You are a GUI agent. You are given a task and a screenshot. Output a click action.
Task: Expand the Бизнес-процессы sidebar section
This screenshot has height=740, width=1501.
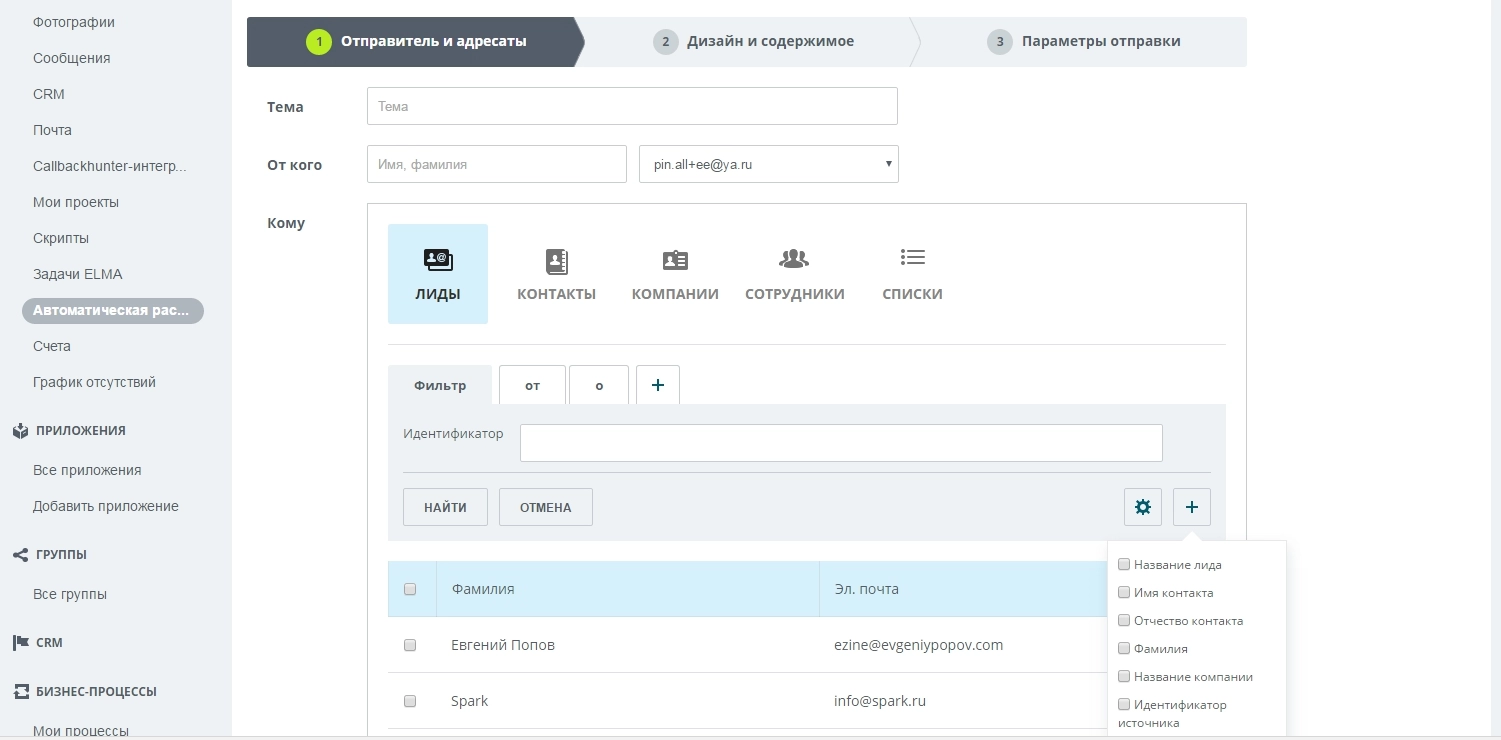click(x=96, y=691)
